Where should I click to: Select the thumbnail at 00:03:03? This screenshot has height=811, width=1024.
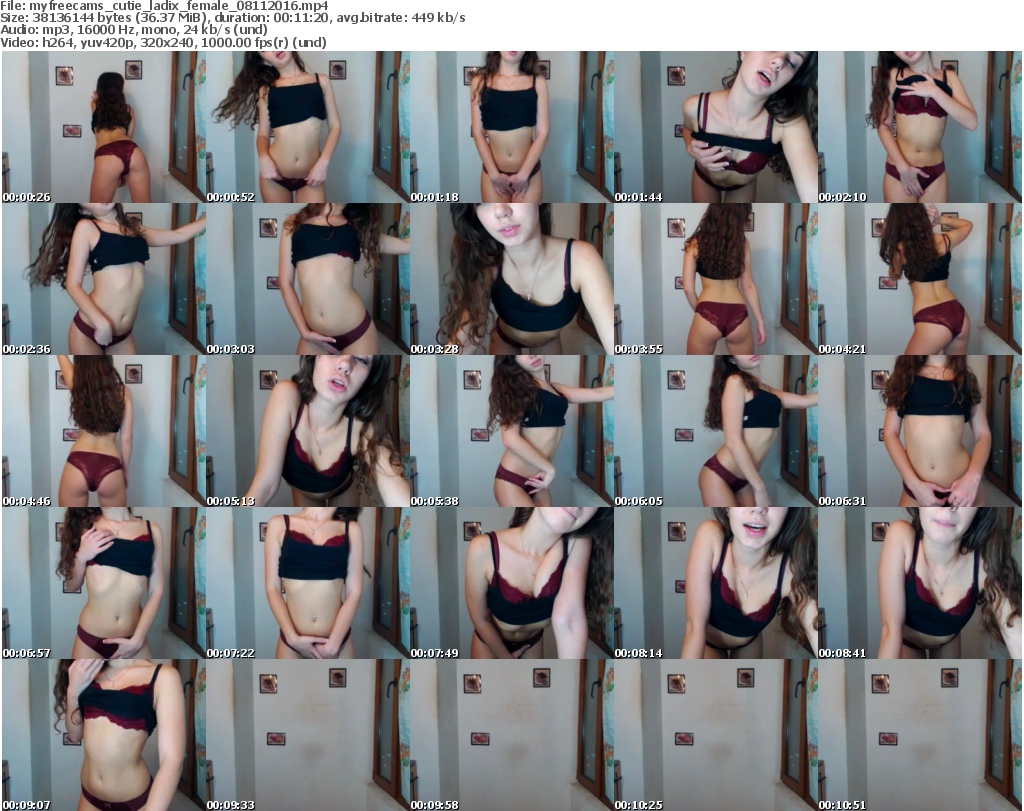point(308,279)
